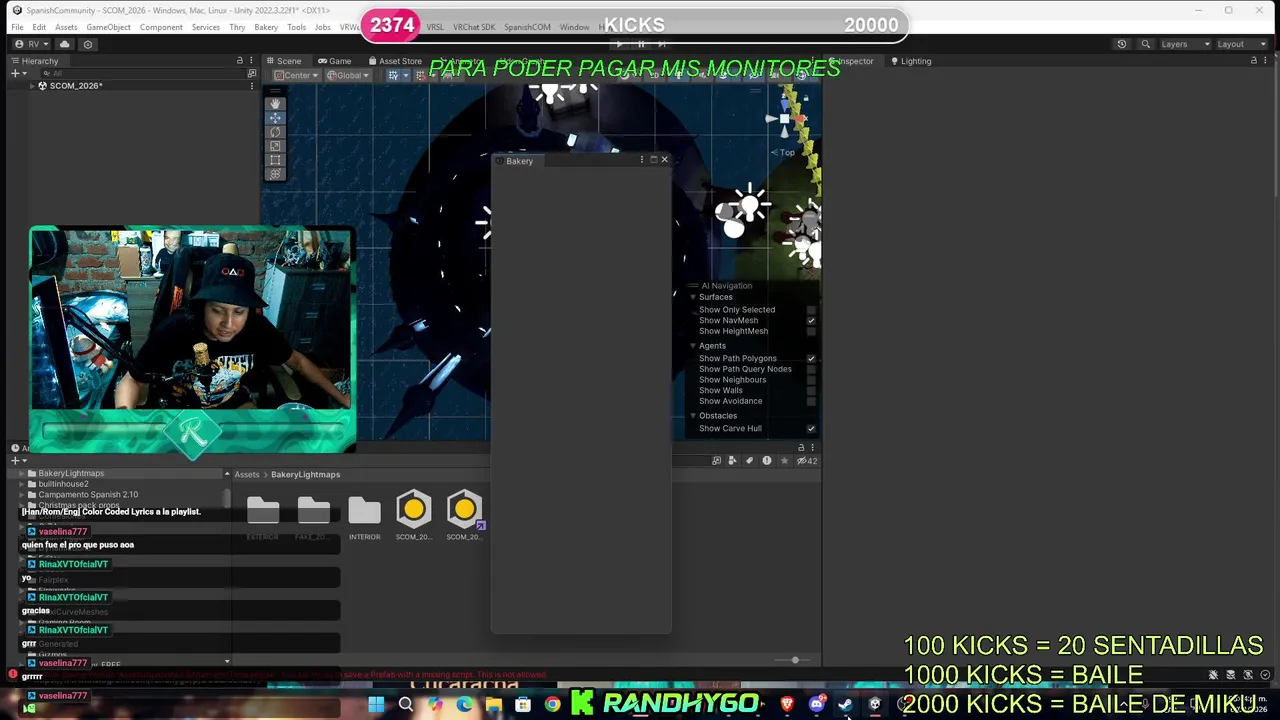Open the Global handle rotation dropdown

point(349,76)
